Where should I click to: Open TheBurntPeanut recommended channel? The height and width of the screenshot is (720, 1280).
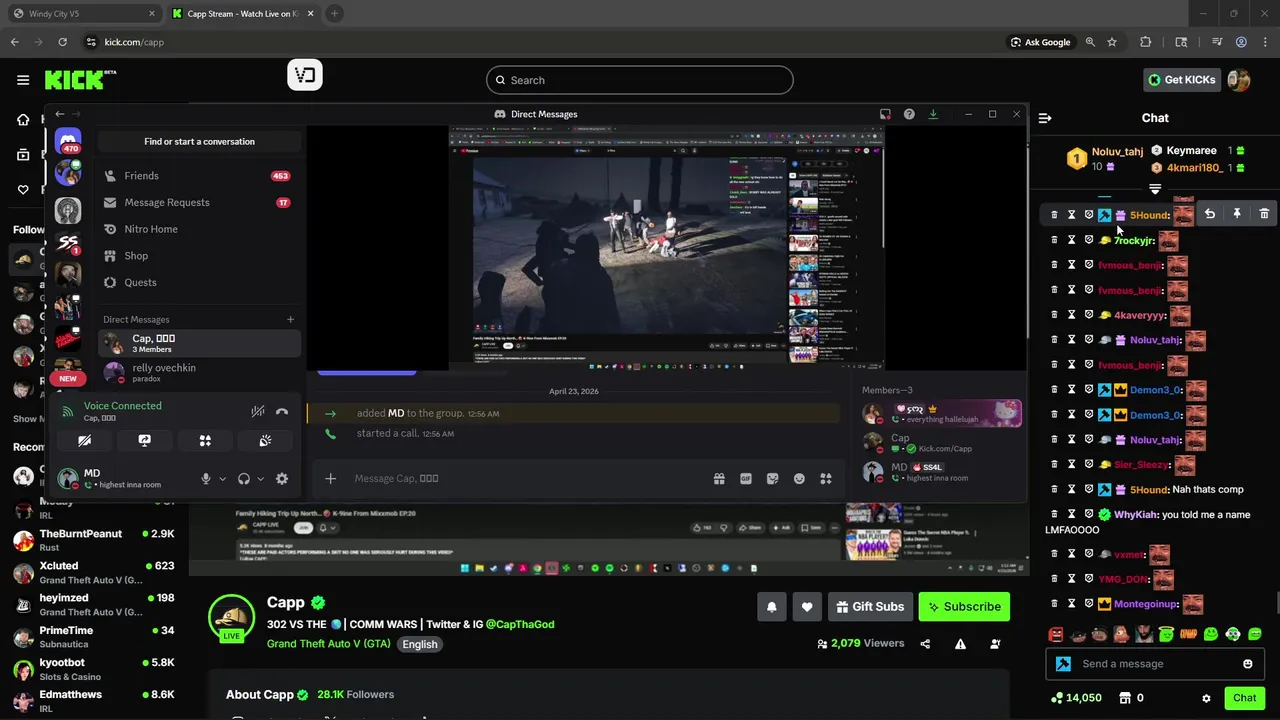94,540
